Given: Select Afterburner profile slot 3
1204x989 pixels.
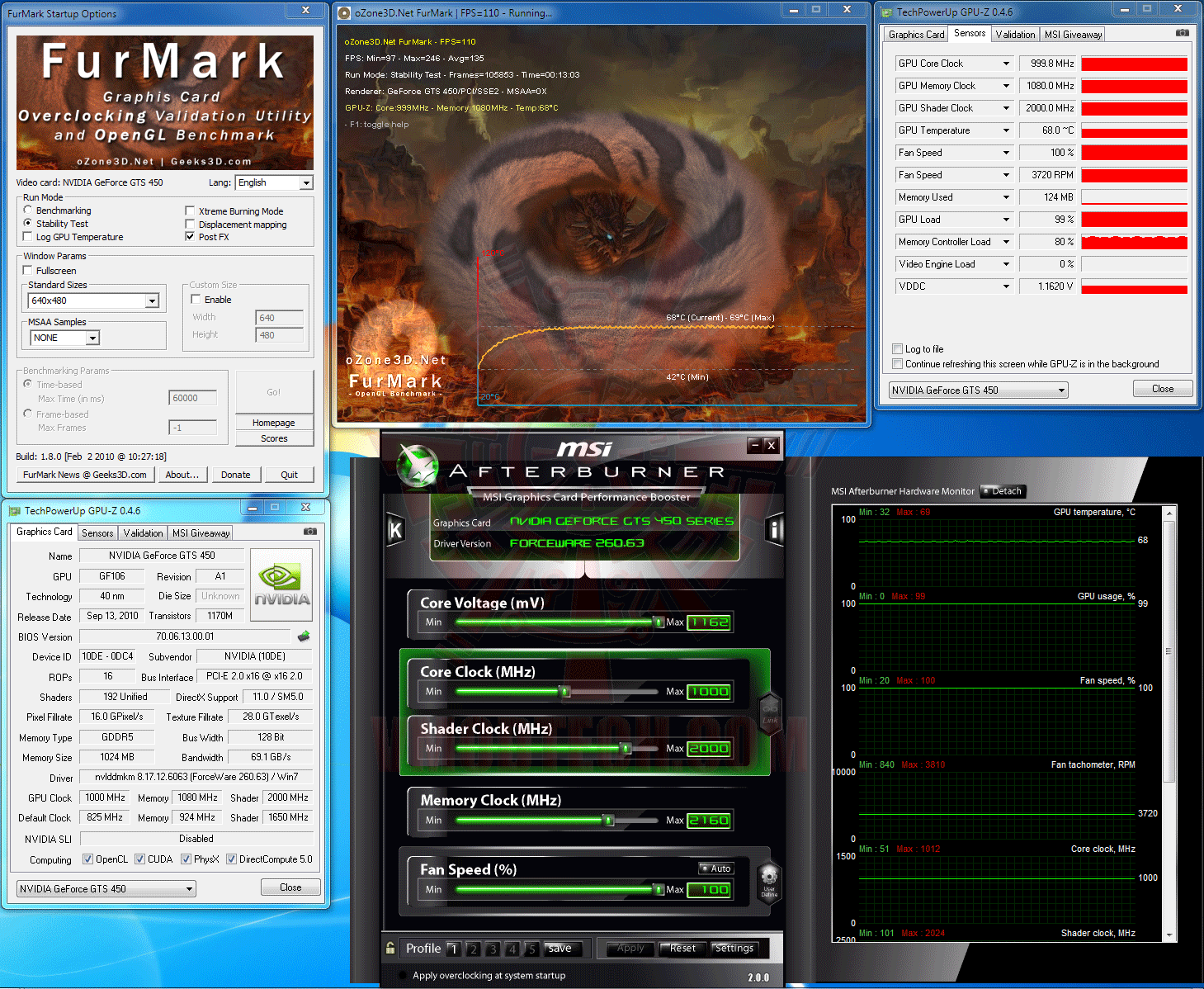Looking at the screenshot, I should (493, 949).
